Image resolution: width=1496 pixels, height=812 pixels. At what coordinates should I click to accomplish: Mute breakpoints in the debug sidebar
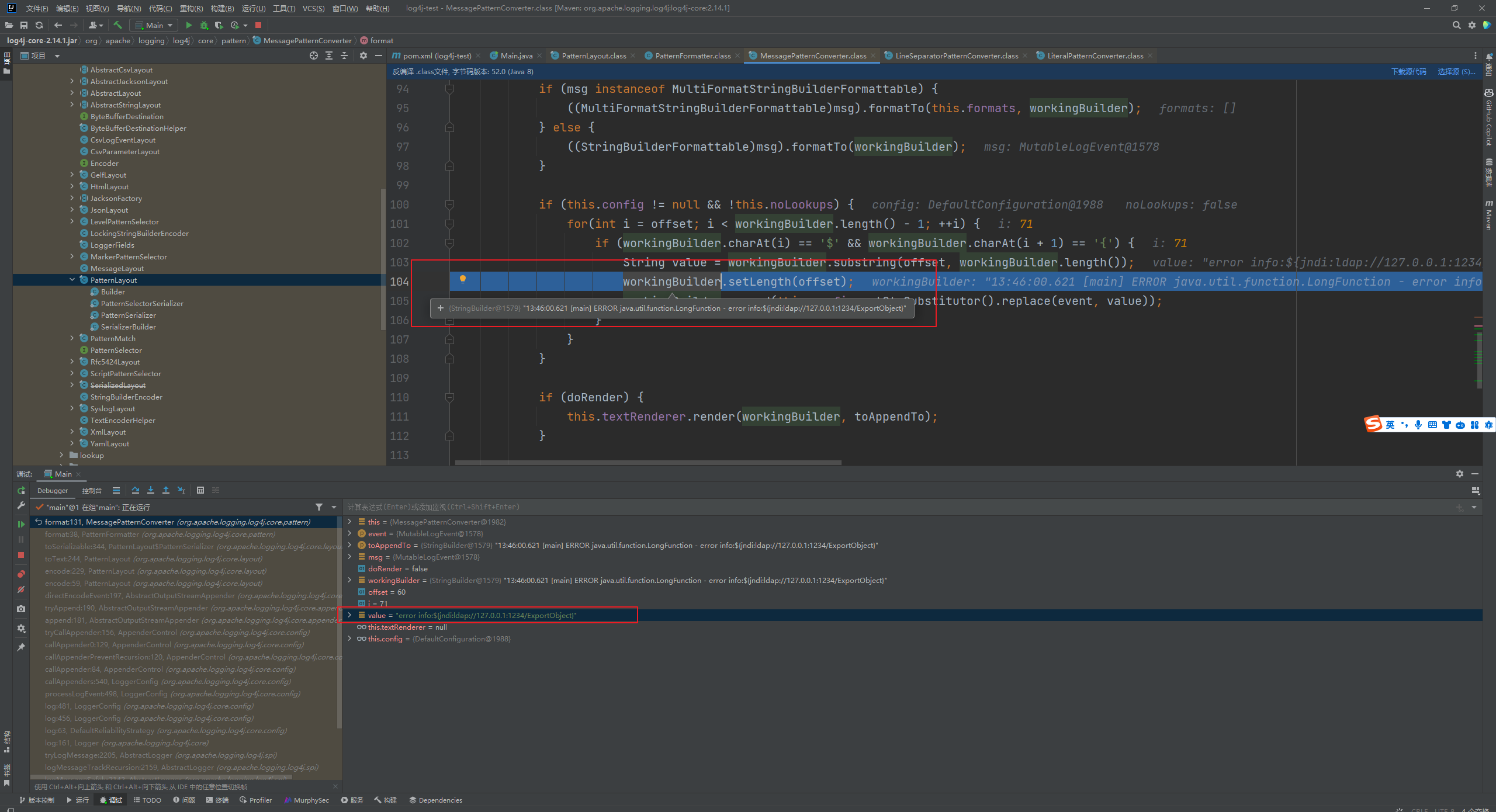pyautogui.click(x=21, y=590)
